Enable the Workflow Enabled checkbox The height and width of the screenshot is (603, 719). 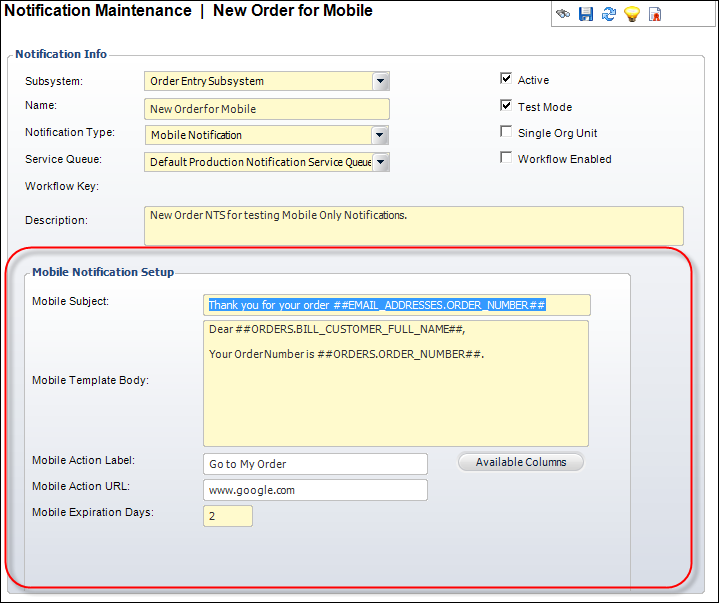click(506, 158)
